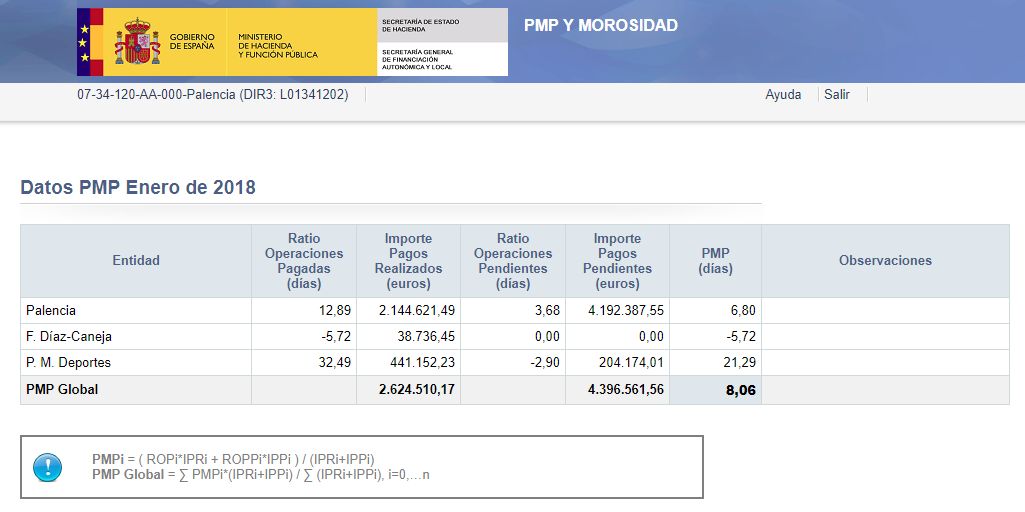Click the Observaciones column header
The image size is (1025, 512).
tap(885, 260)
